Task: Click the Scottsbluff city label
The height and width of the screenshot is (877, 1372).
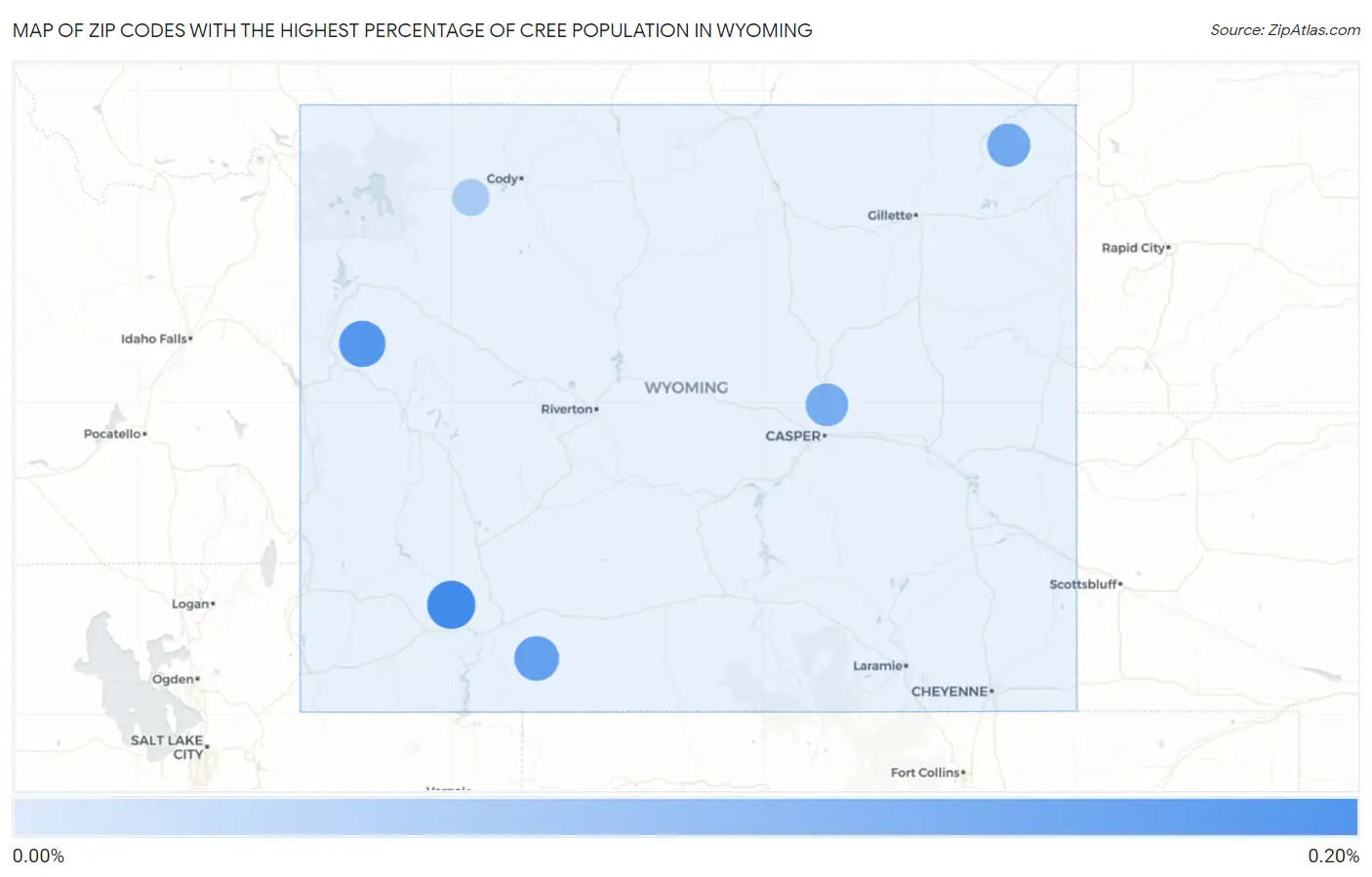Action: pos(1085,584)
